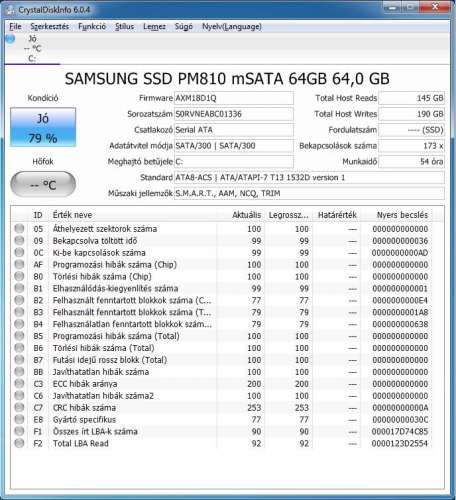Click status orb for row 09 Bekapcsolva töltött idő
456x500 pixels.
click(19, 240)
